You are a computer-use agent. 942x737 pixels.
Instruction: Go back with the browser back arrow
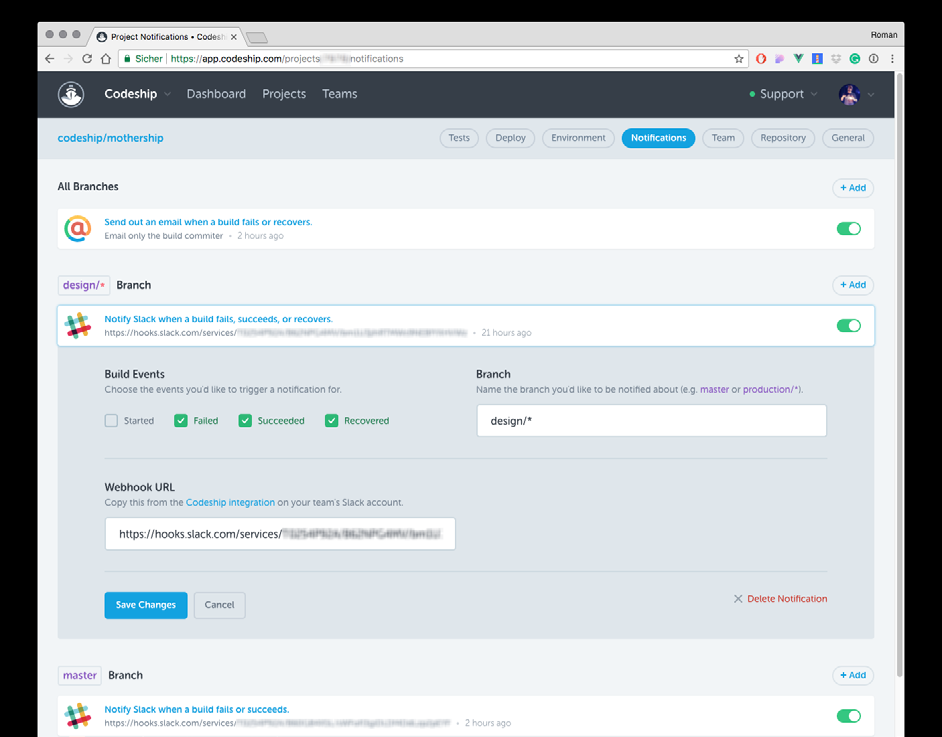pyautogui.click(x=50, y=59)
